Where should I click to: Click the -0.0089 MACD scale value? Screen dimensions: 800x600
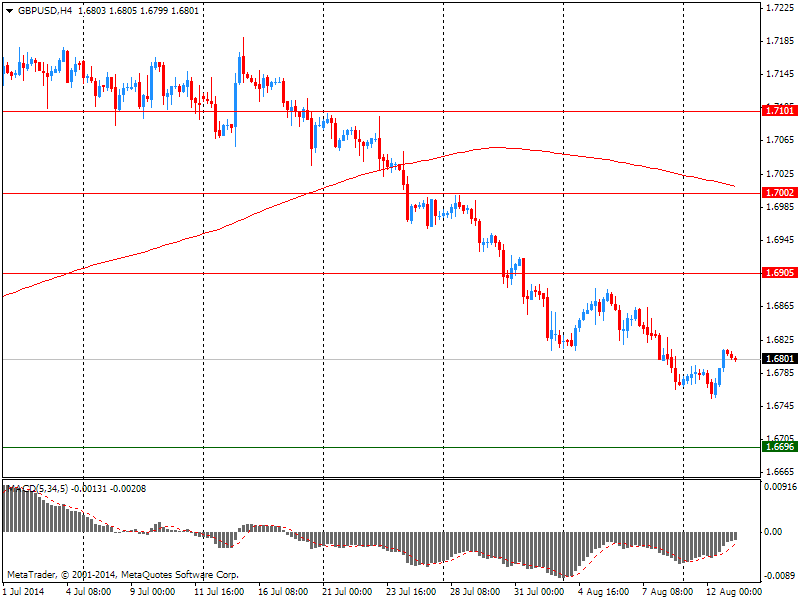[779, 576]
